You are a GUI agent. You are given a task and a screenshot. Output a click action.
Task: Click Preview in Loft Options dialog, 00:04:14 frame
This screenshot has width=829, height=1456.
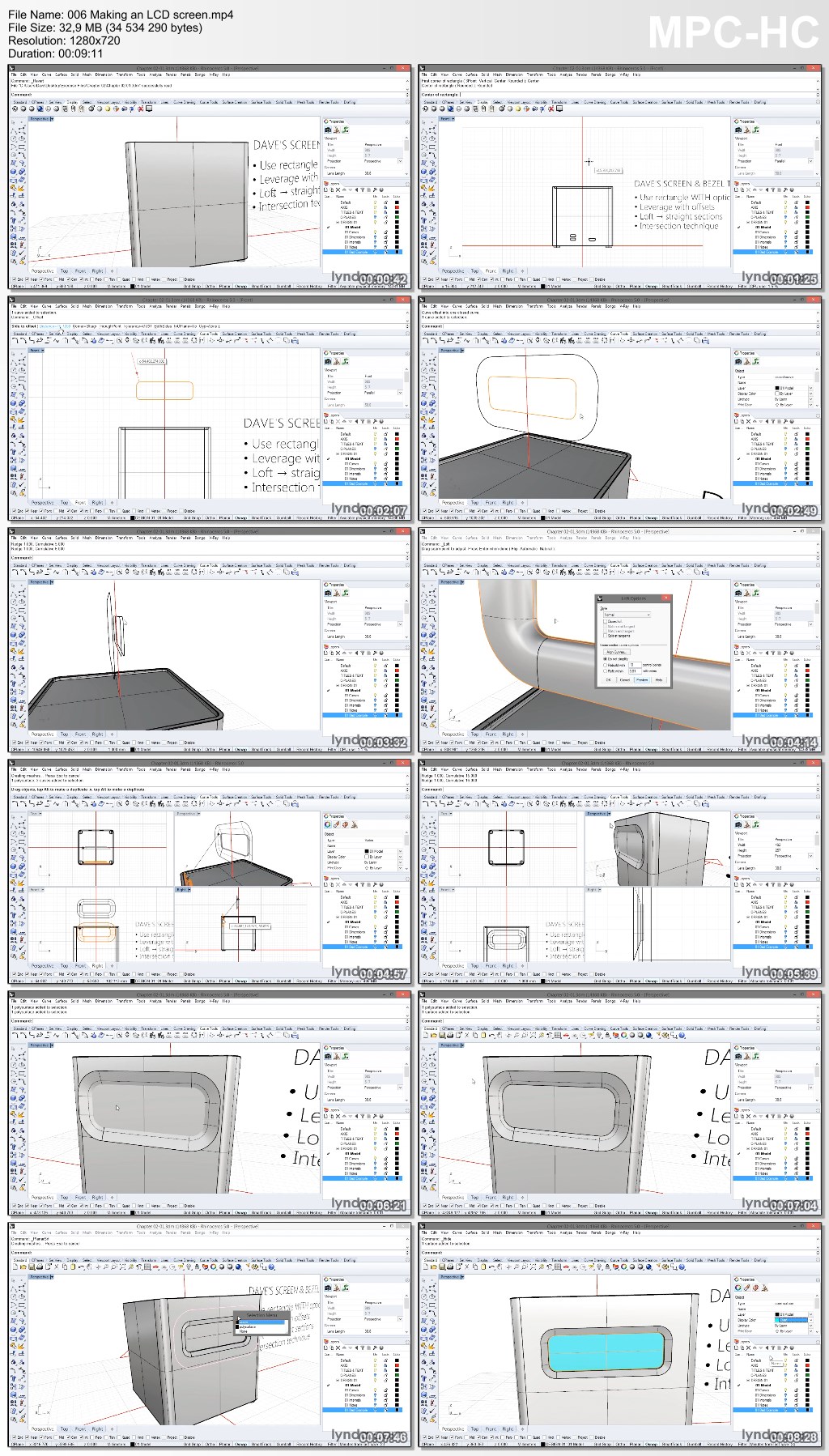[642, 680]
